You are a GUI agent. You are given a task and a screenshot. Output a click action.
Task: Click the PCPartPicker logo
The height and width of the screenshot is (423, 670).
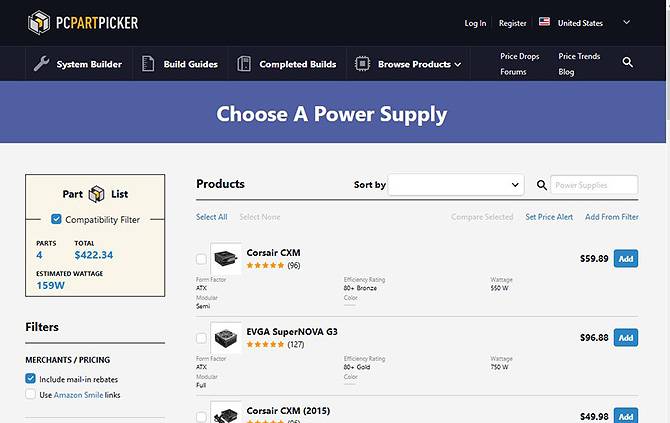pyautogui.click(x=83, y=22)
